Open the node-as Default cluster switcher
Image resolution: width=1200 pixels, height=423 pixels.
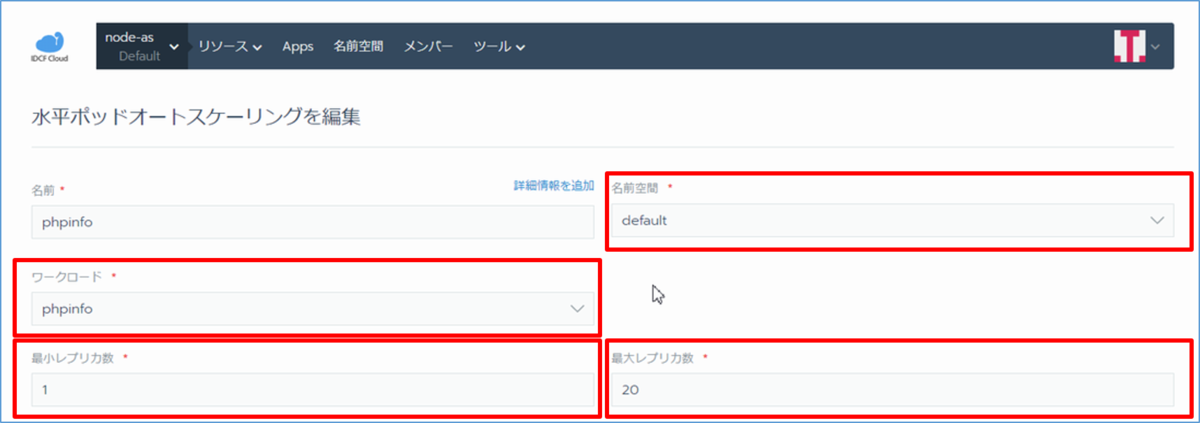point(141,46)
